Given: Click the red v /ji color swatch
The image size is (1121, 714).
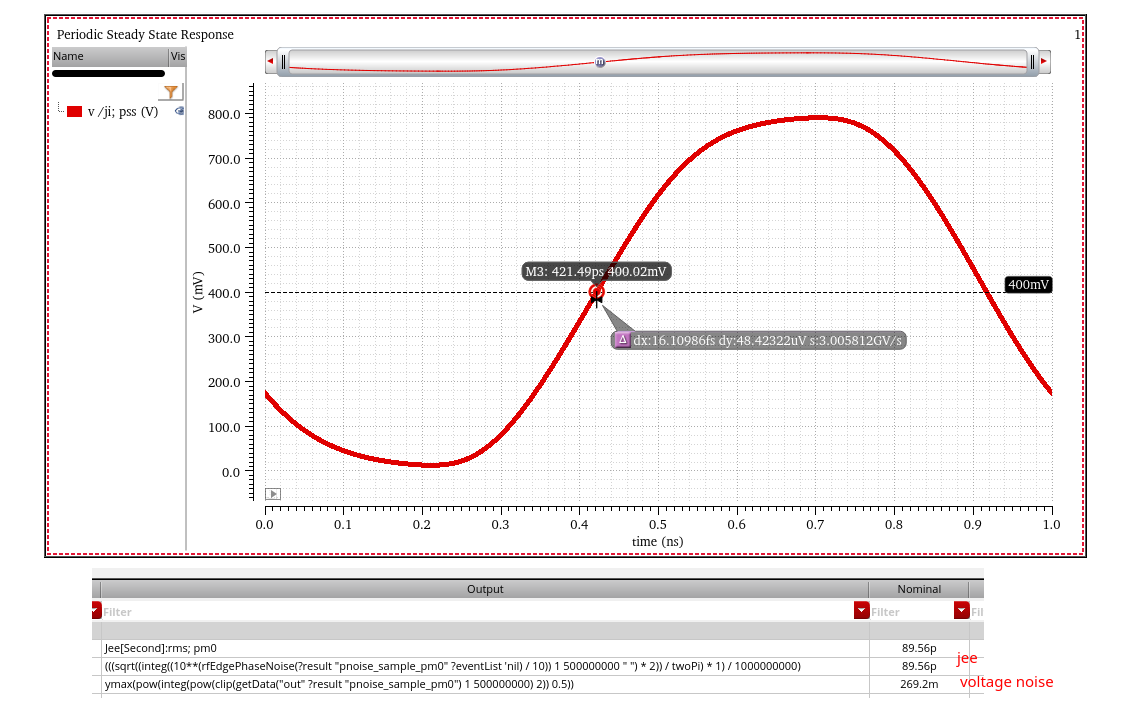Looking at the screenshot, I should click(x=74, y=112).
